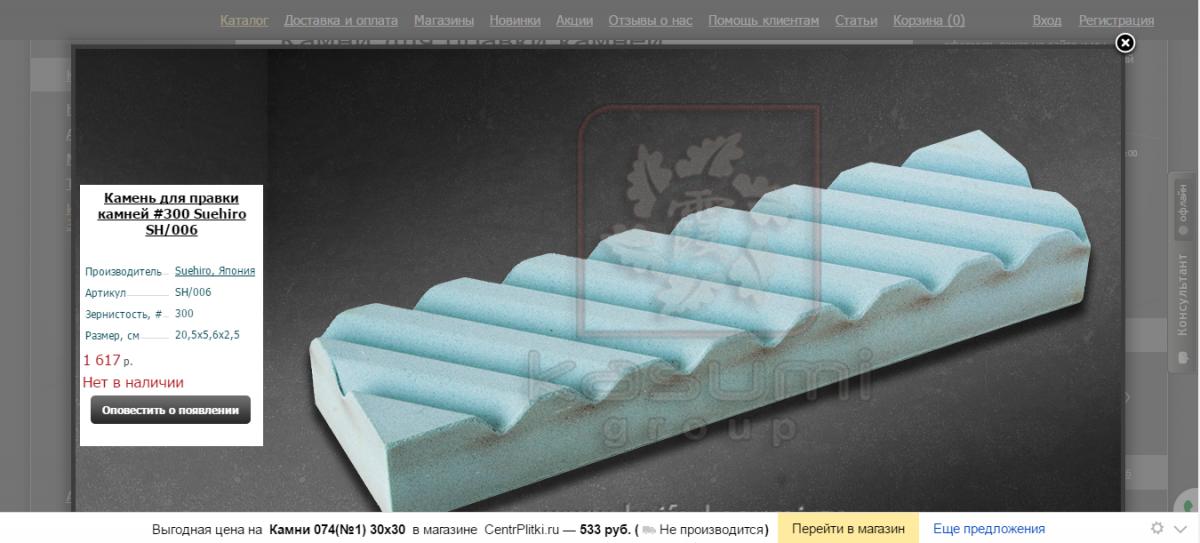Screen dimensions: 1200x543
Task: Click the delivery truck icon in price bar
Action: point(648,529)
